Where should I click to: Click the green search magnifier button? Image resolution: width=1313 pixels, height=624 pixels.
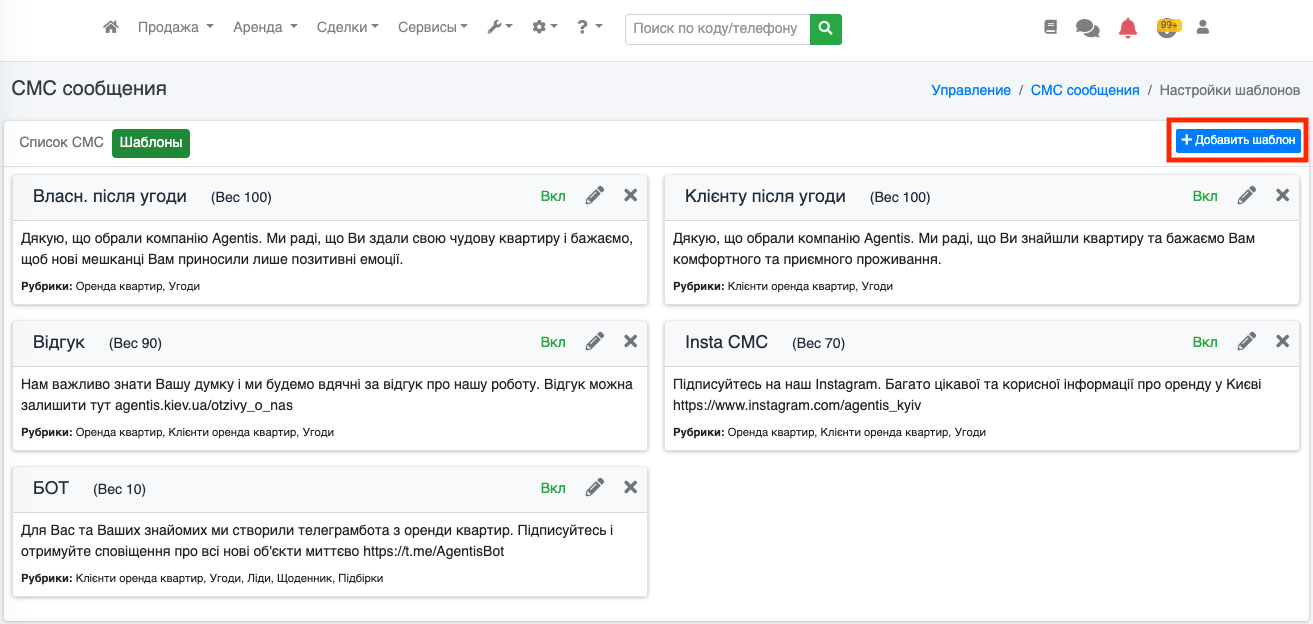click(x=825, y=29)
